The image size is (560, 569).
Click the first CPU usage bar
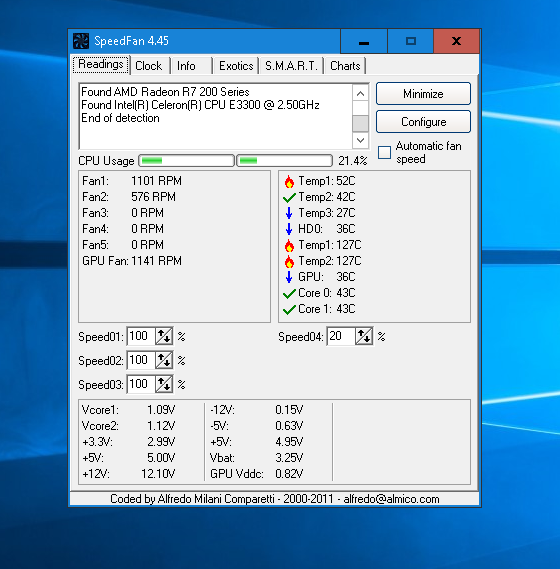pyautogui.click(x=187, y=160)
